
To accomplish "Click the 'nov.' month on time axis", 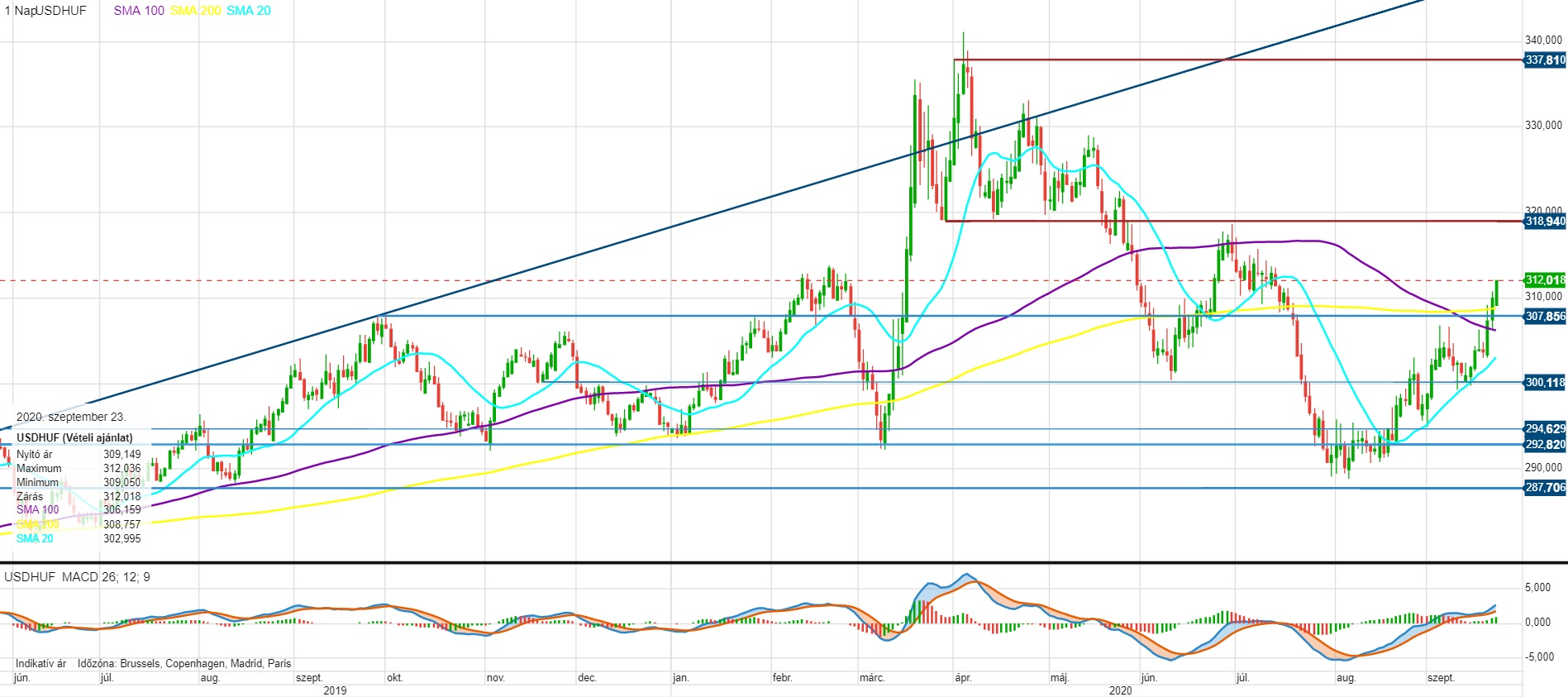I will pyautogui.click(x=496, y=678).
